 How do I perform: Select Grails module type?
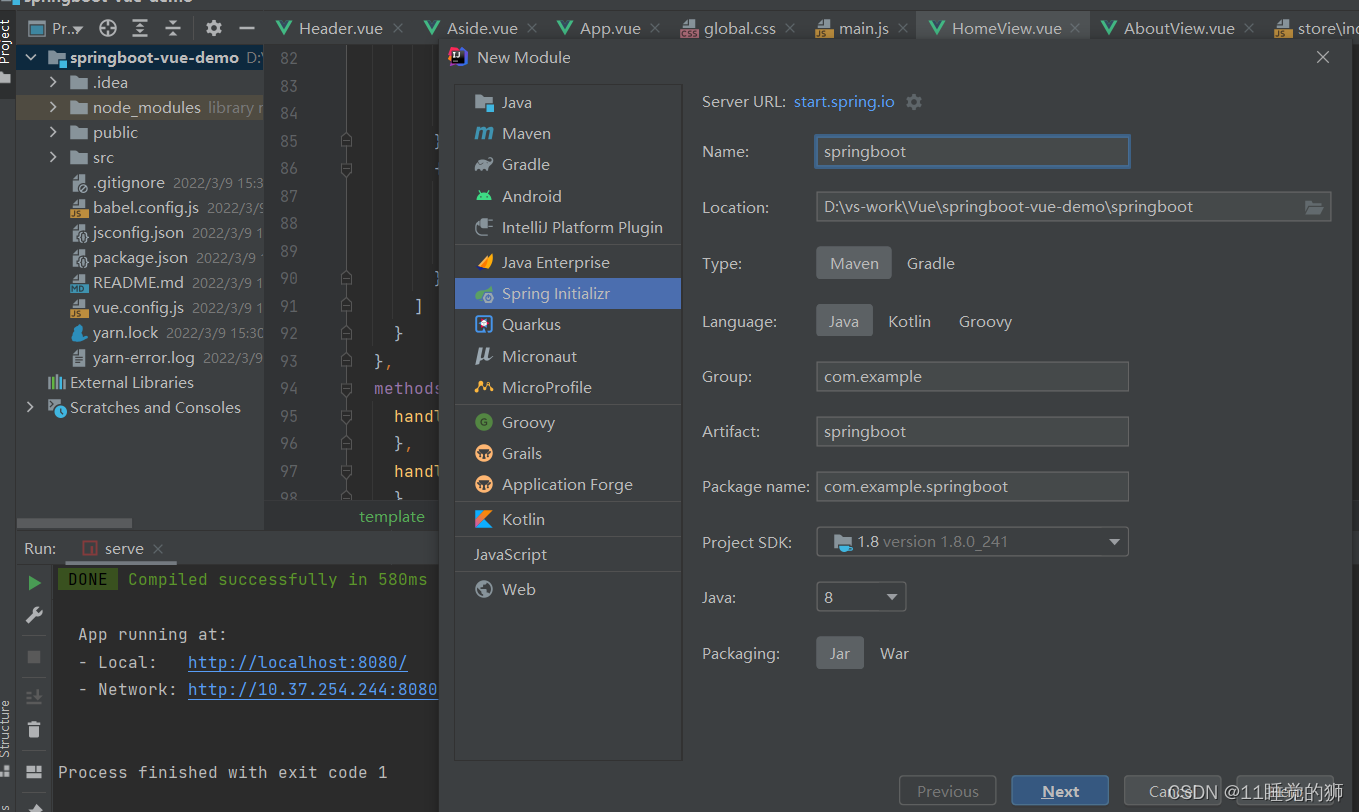567,453
